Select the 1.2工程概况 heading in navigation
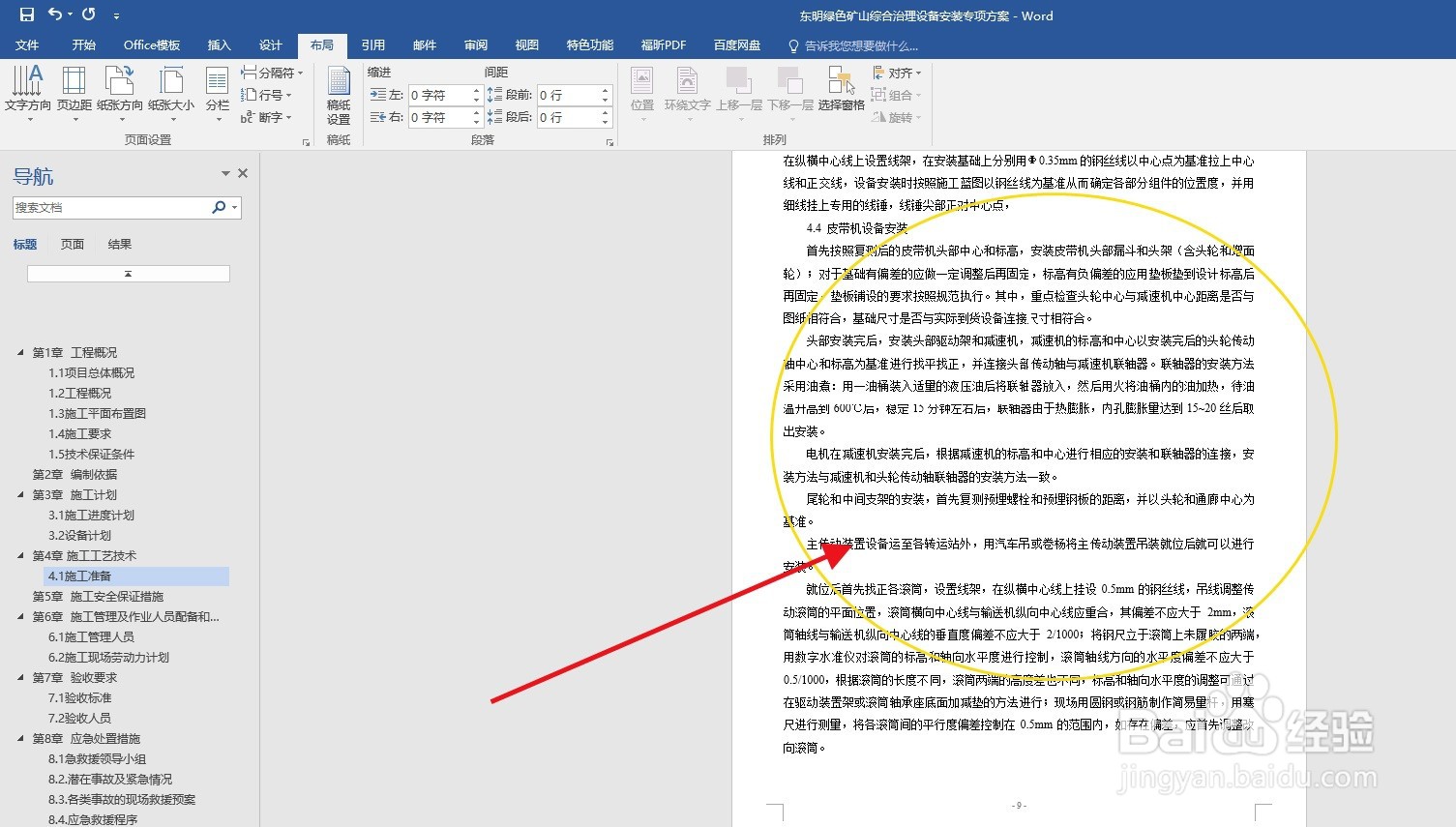This screenshot has height=827, width=1456. point(80,393)
